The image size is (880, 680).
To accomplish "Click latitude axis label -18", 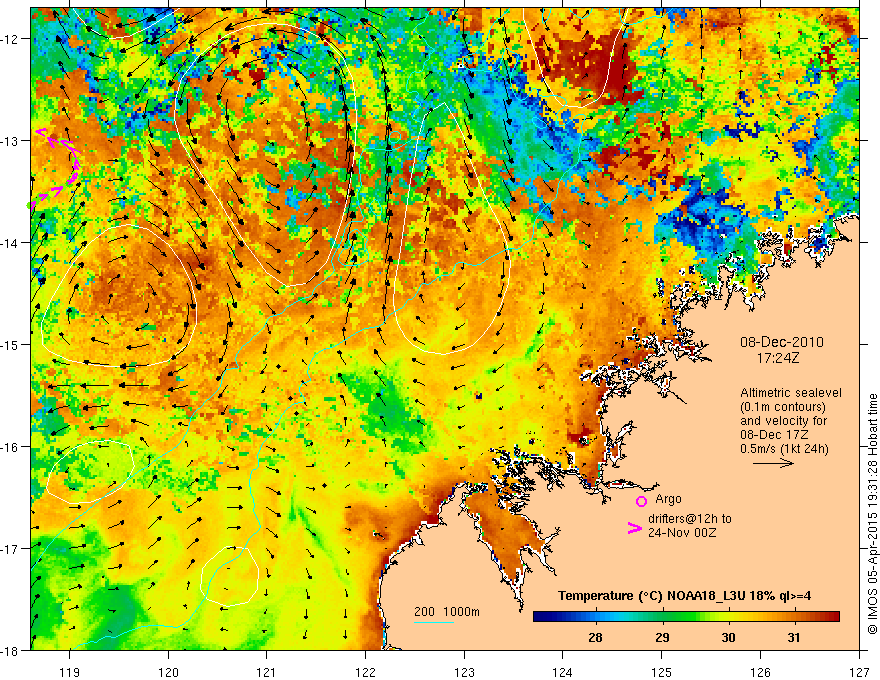I will [x=10, y=650].
